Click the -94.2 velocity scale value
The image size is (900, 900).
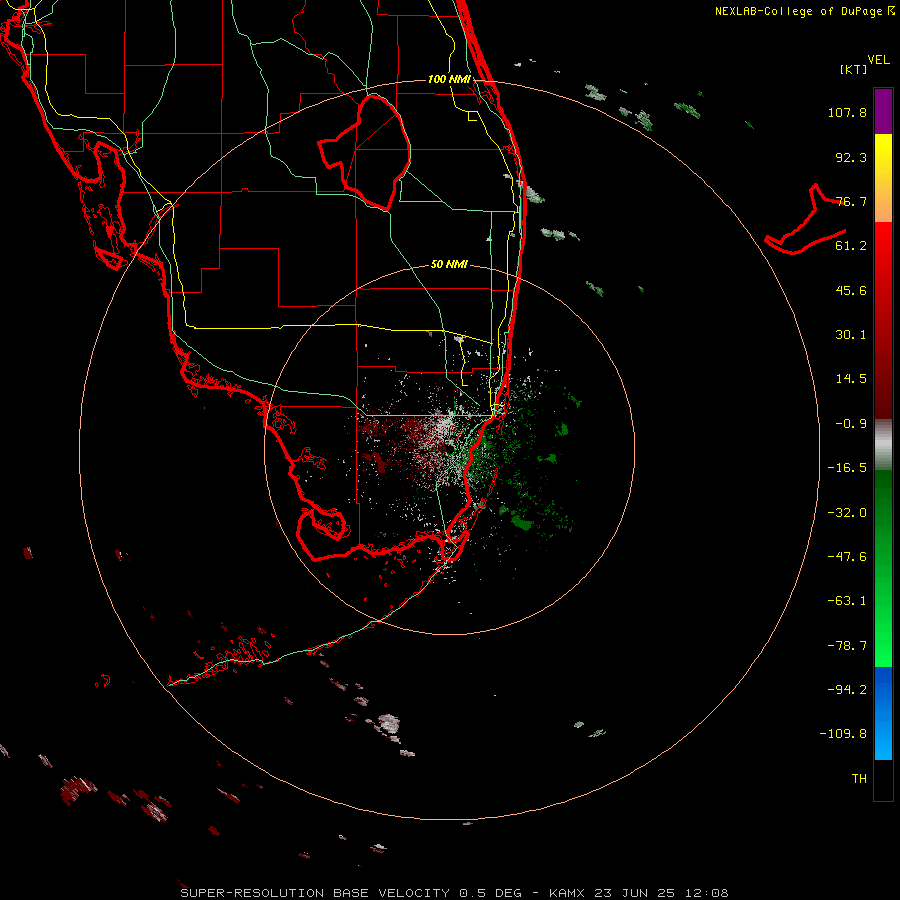pos(847,690)
